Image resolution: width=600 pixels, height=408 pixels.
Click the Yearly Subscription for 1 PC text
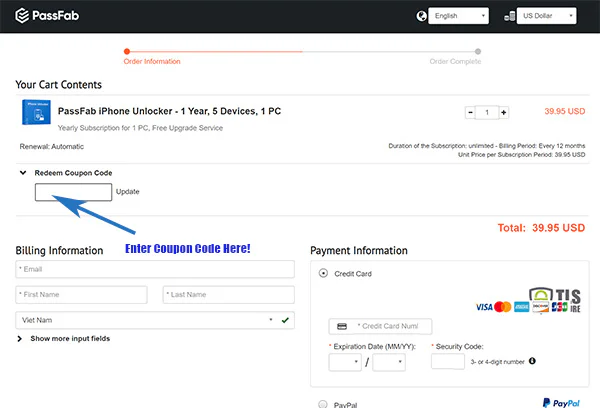tap(140, 128)
